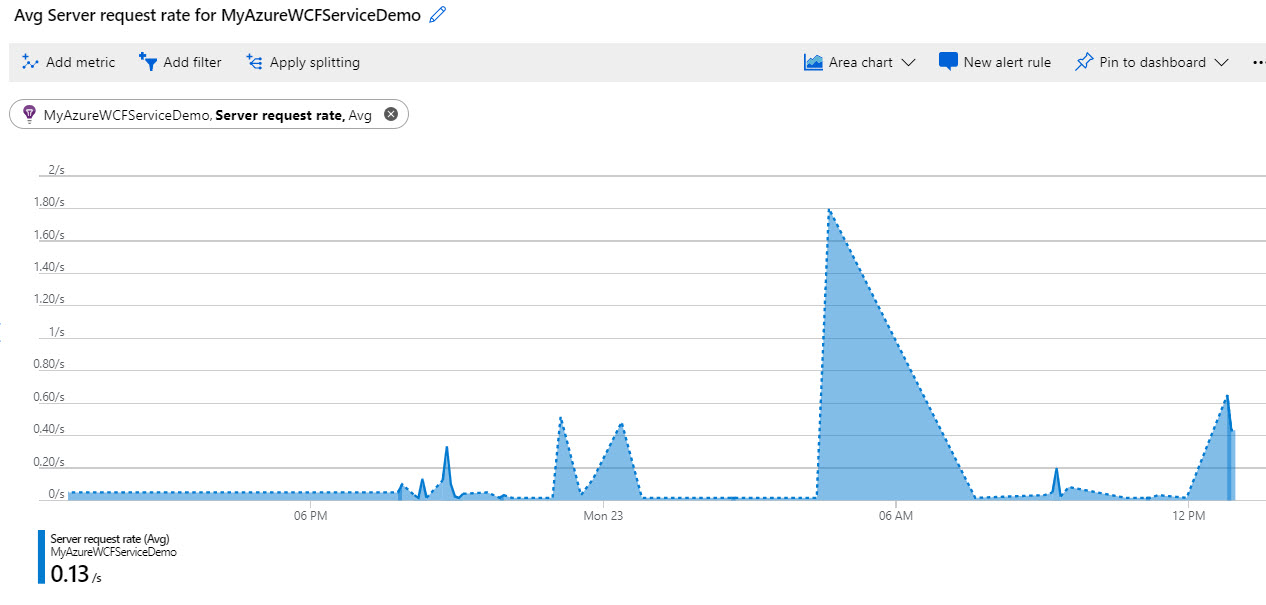Expand the Area chart dropdown chevron

(908, 62)
